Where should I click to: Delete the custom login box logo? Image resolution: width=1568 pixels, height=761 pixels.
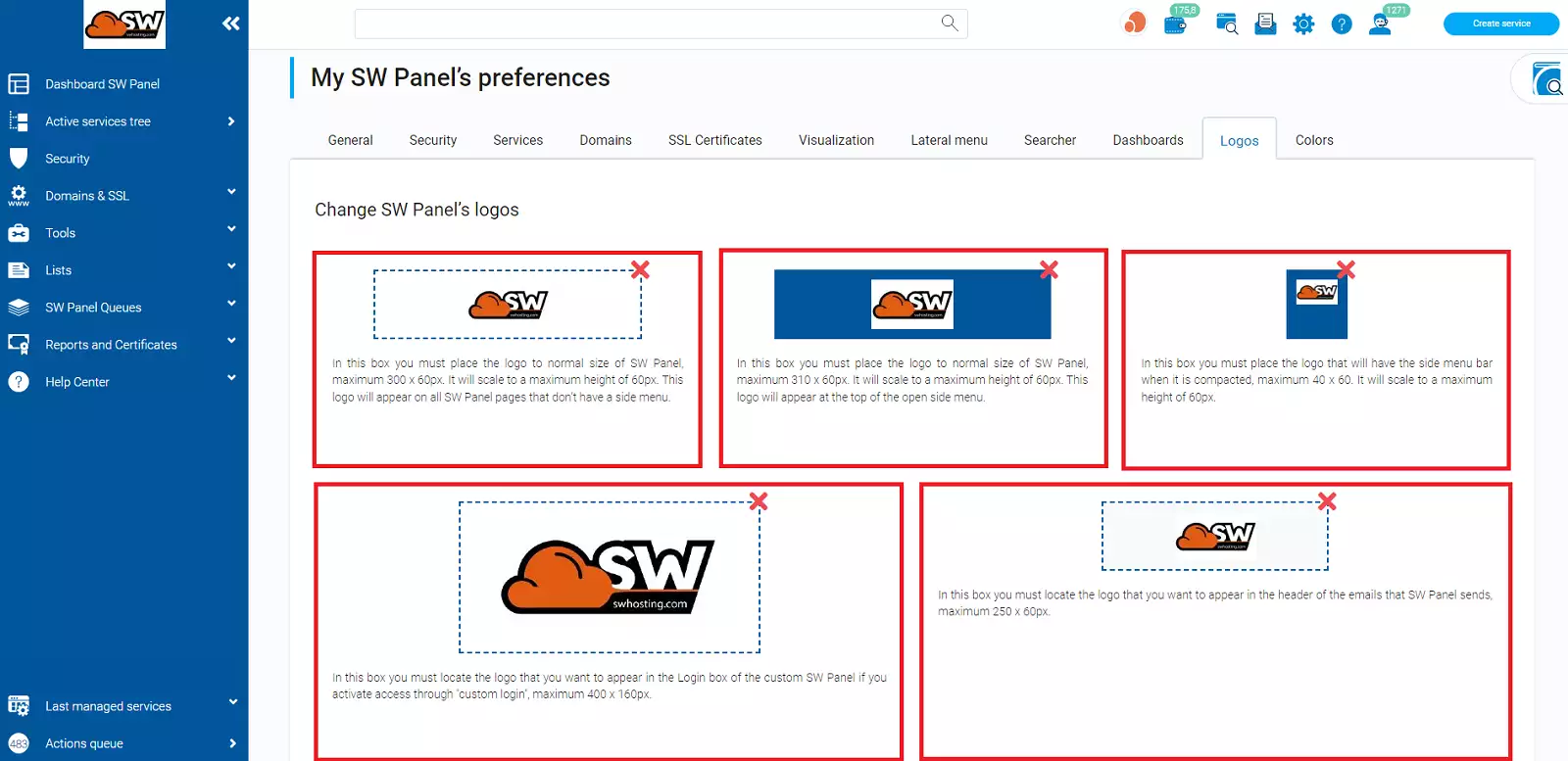click(759, 501)
